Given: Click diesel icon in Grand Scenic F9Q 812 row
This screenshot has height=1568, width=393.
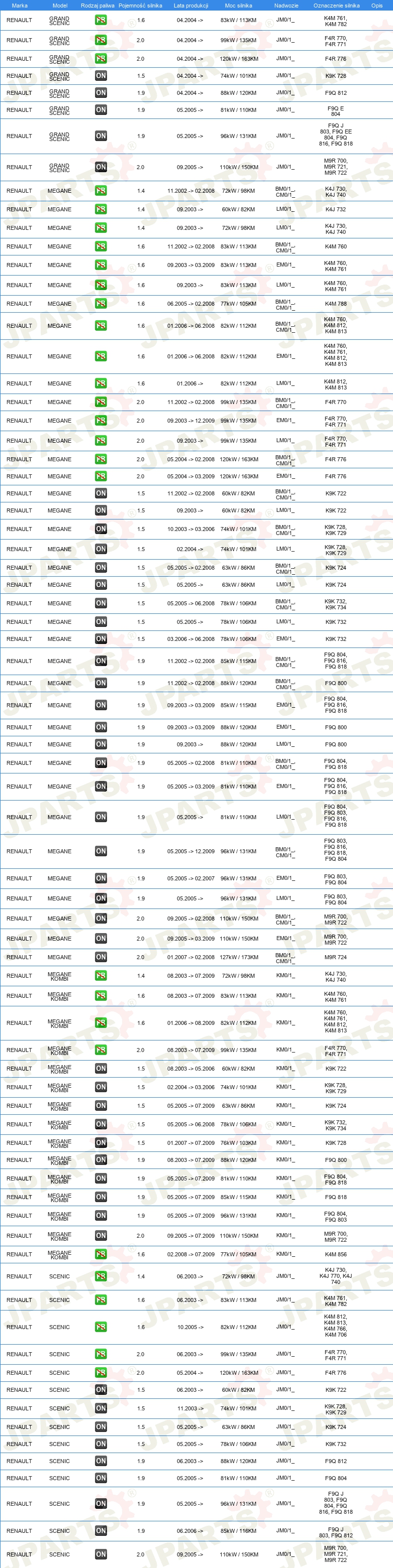Looking at the screenshot, I should point(101,92).
